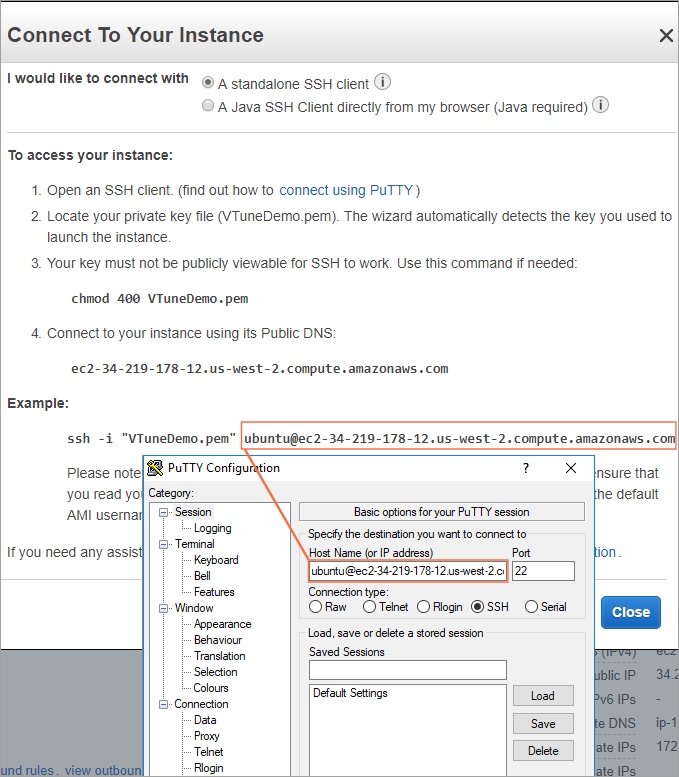Viewport: 679px width, 777px height.
Task: Close the PuTTY Configuration window
Action: (571, 468)
